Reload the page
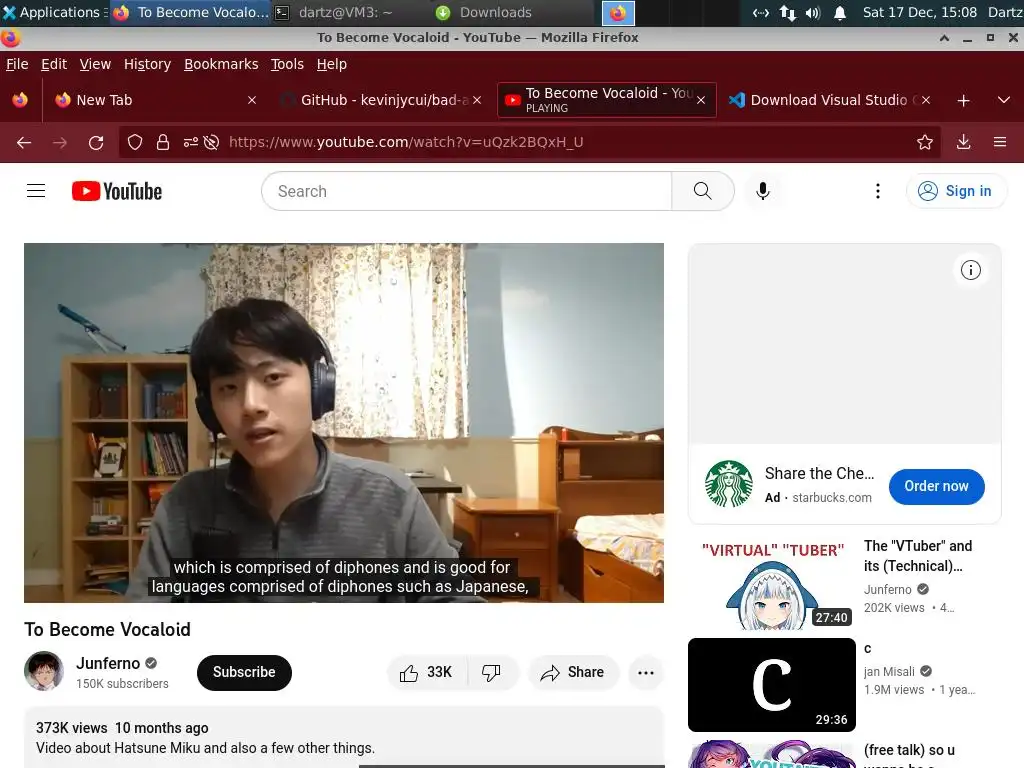This screenshot has height=768, width=1024. [96, 142]
